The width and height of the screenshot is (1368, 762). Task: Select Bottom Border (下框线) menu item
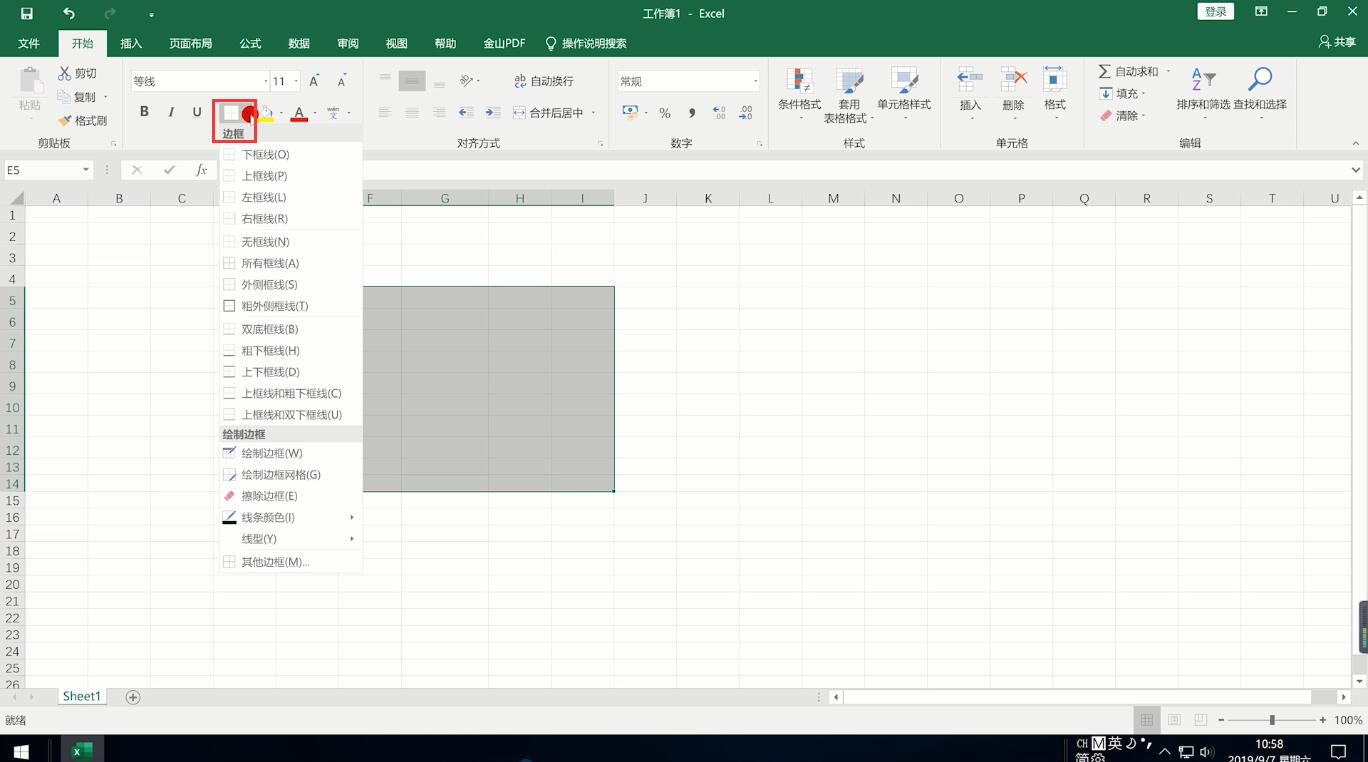point(290,154)
